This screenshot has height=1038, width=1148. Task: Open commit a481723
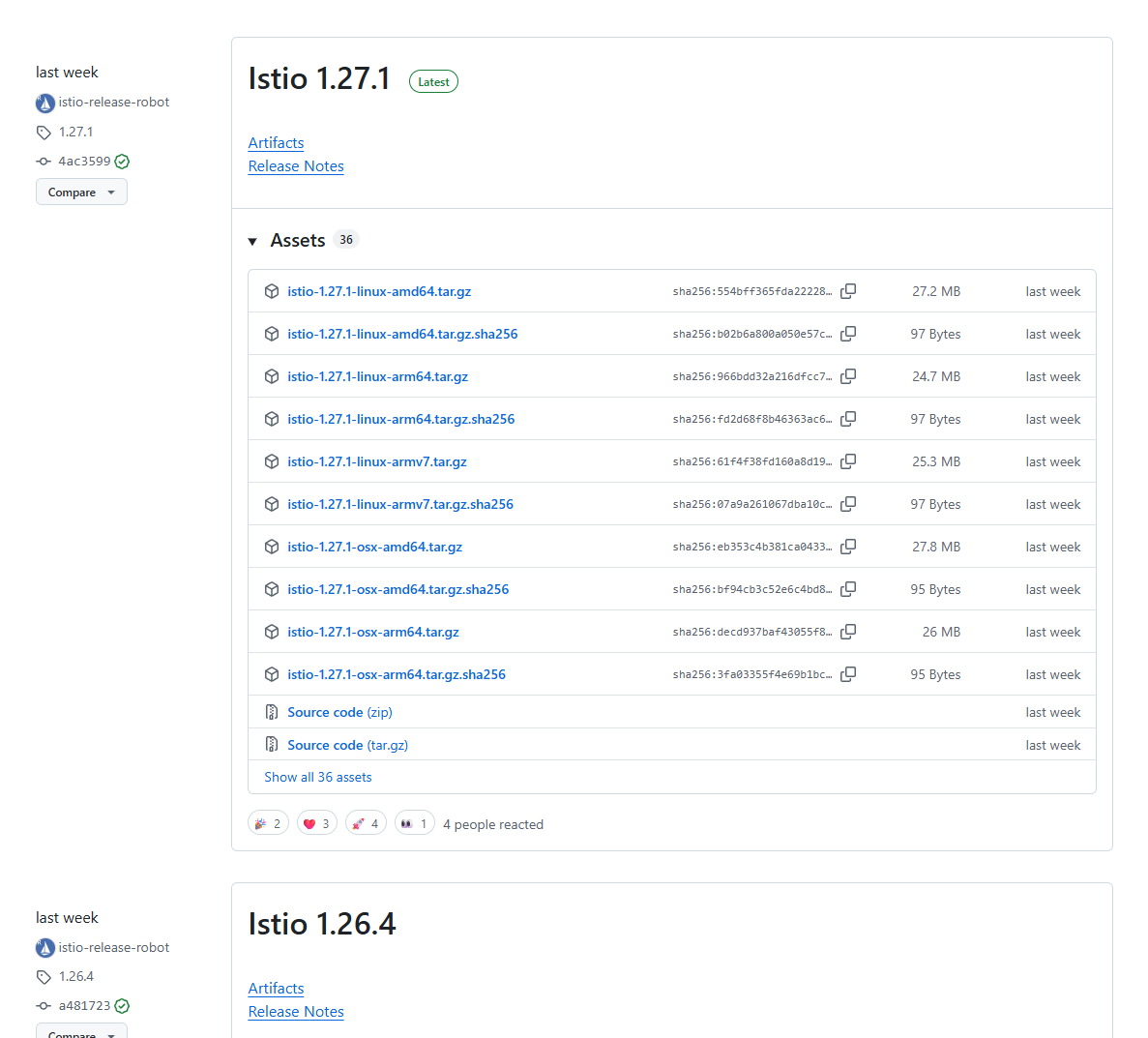pos(84,1005)
